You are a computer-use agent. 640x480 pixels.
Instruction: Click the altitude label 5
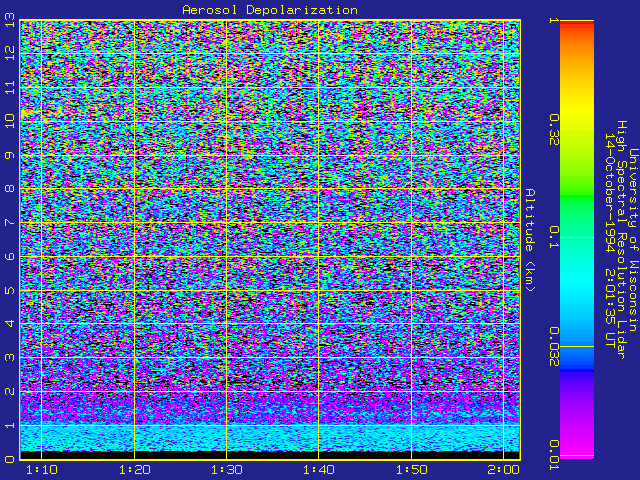point(9,290)
